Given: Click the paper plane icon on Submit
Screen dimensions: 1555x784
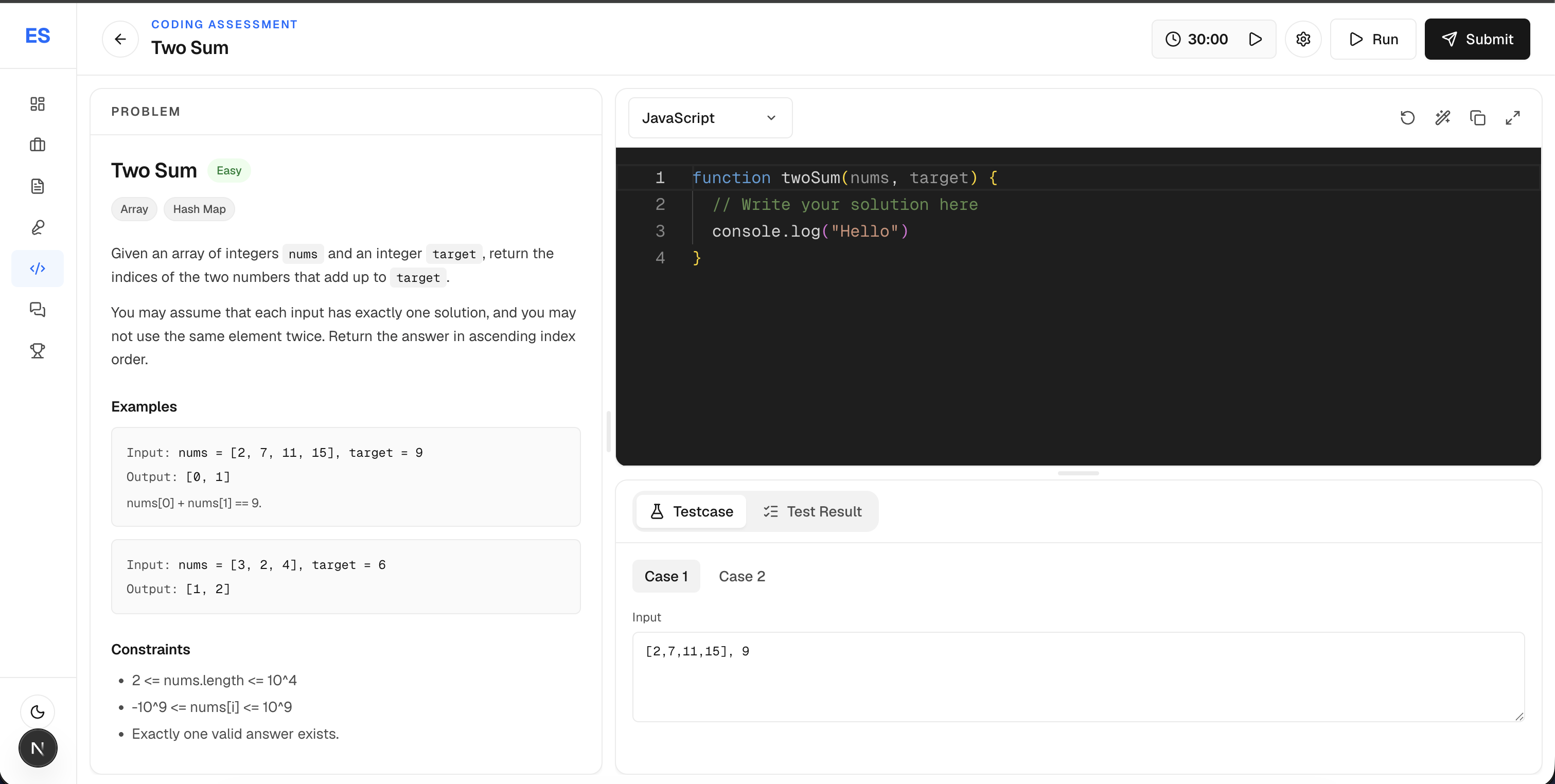Looking at the screenshot, I should (1450, 39).
